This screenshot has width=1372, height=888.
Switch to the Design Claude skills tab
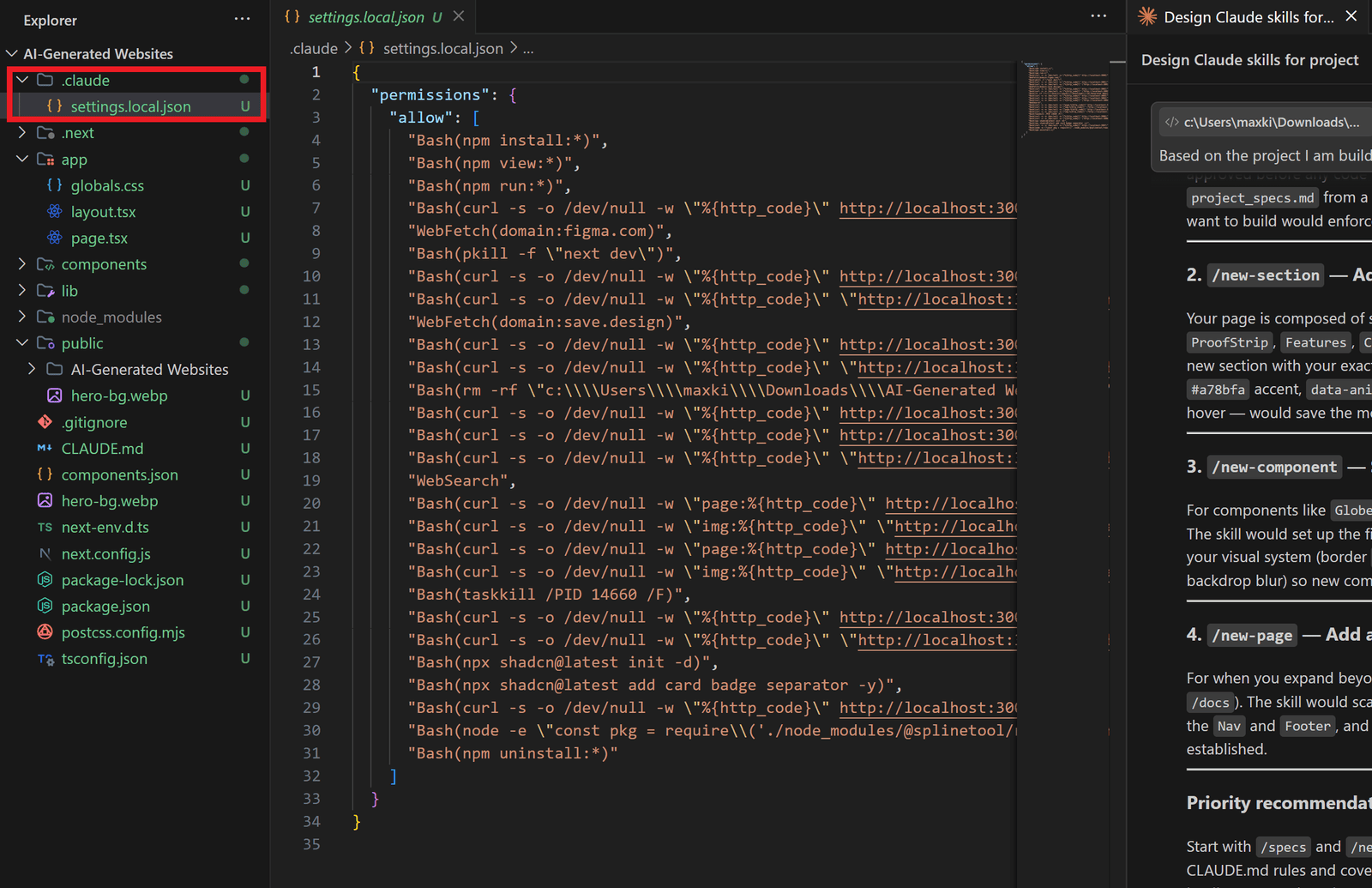click(x=1248, y=17)
